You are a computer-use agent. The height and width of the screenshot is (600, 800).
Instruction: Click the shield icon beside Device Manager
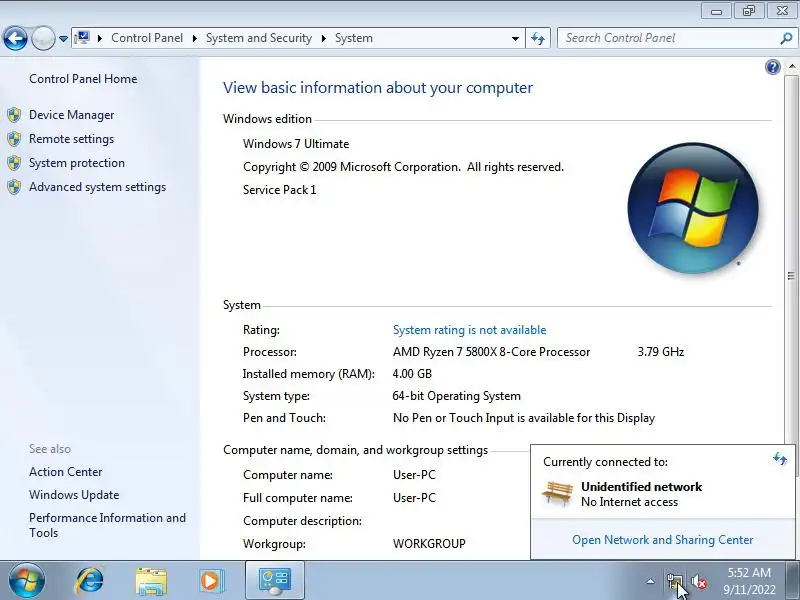[14, 115]
